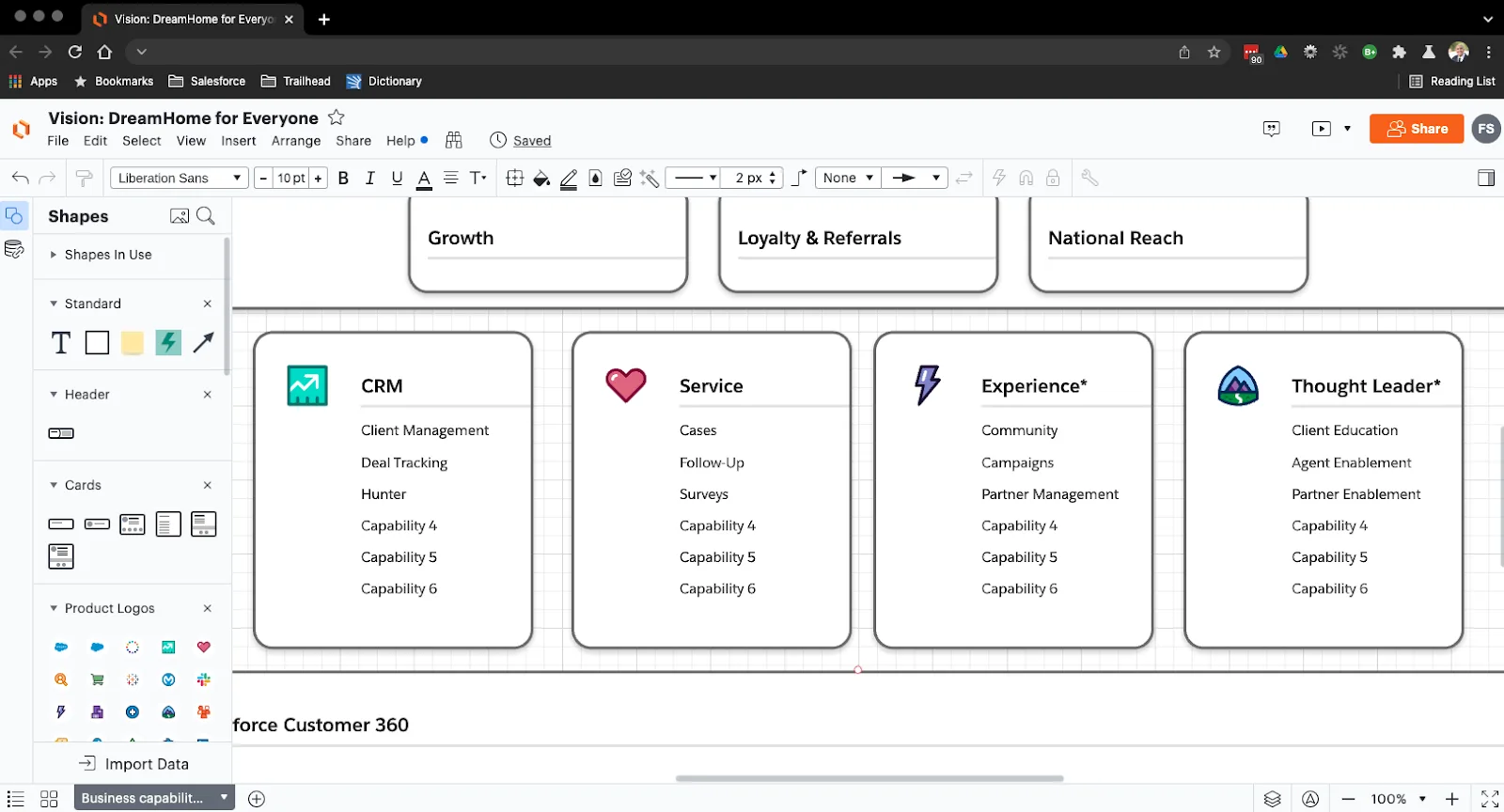Click the Undo arrow in the toolbar
The height and width of the screenshot is (812, 1504).
(20, 178)
